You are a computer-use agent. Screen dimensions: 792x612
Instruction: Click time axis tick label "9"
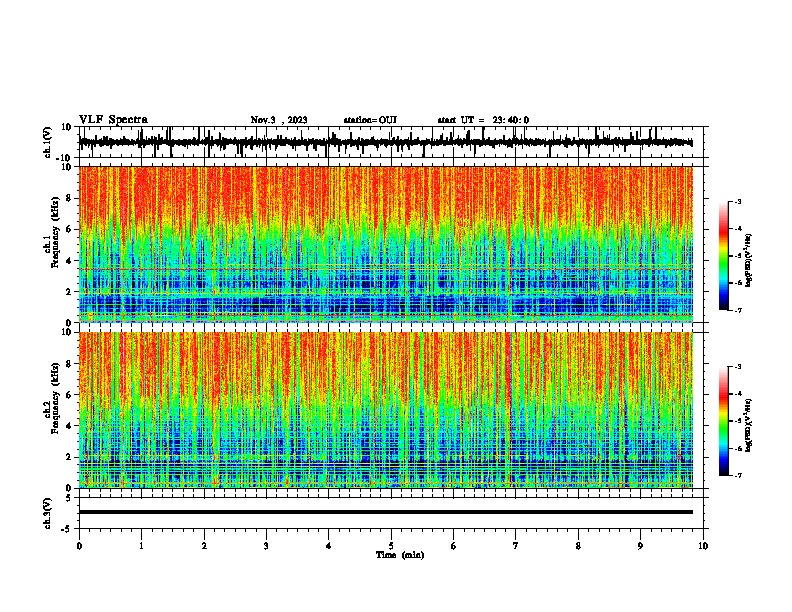(640, 546)
